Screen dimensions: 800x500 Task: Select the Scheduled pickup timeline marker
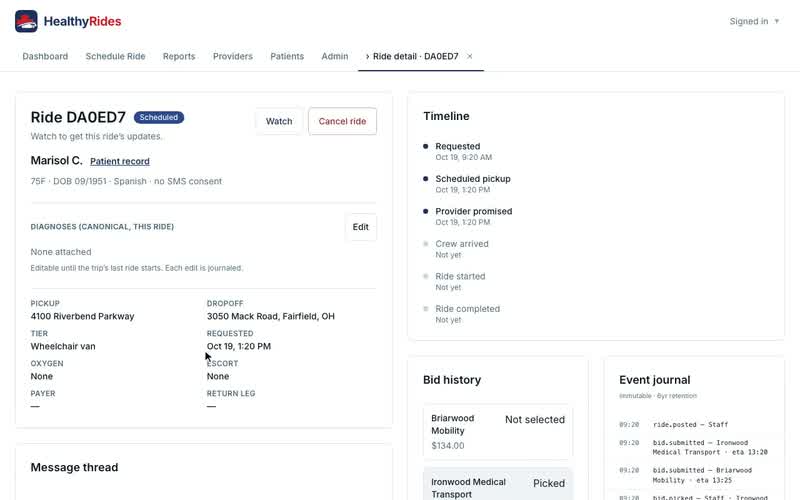click(x=426, y=179)
